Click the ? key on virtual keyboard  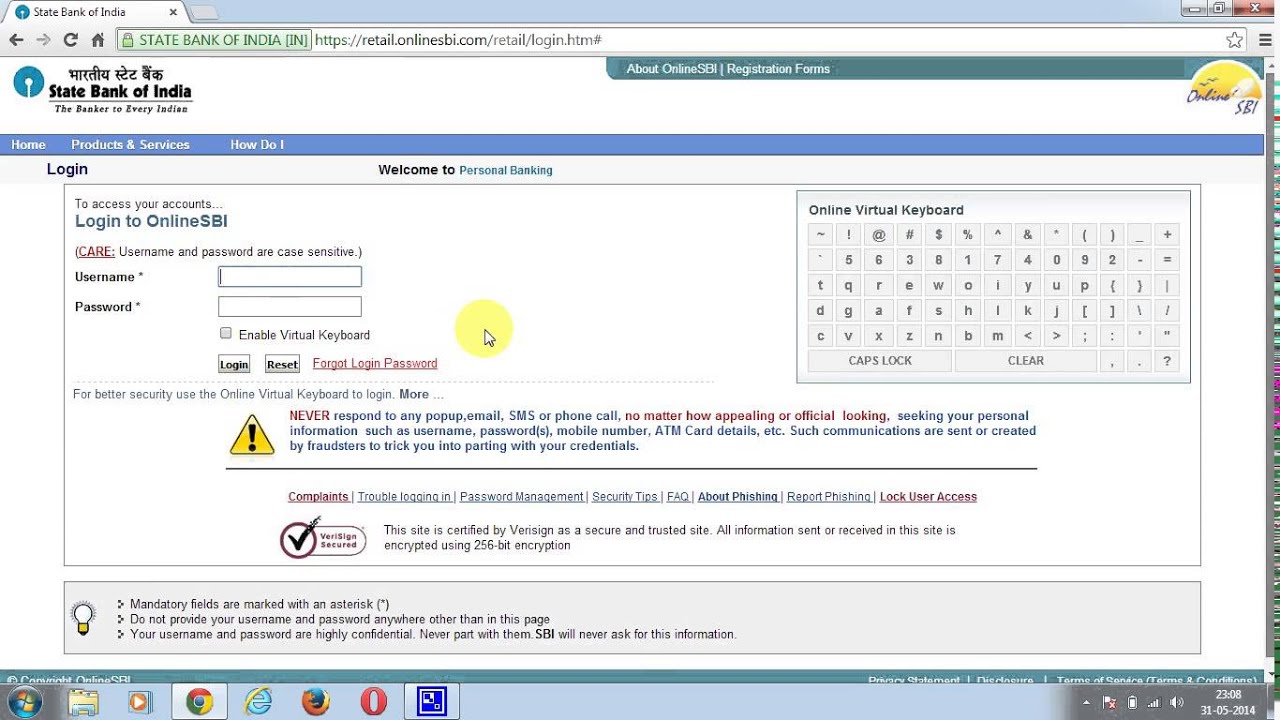pyautogui.click(x=1167, y=362)
